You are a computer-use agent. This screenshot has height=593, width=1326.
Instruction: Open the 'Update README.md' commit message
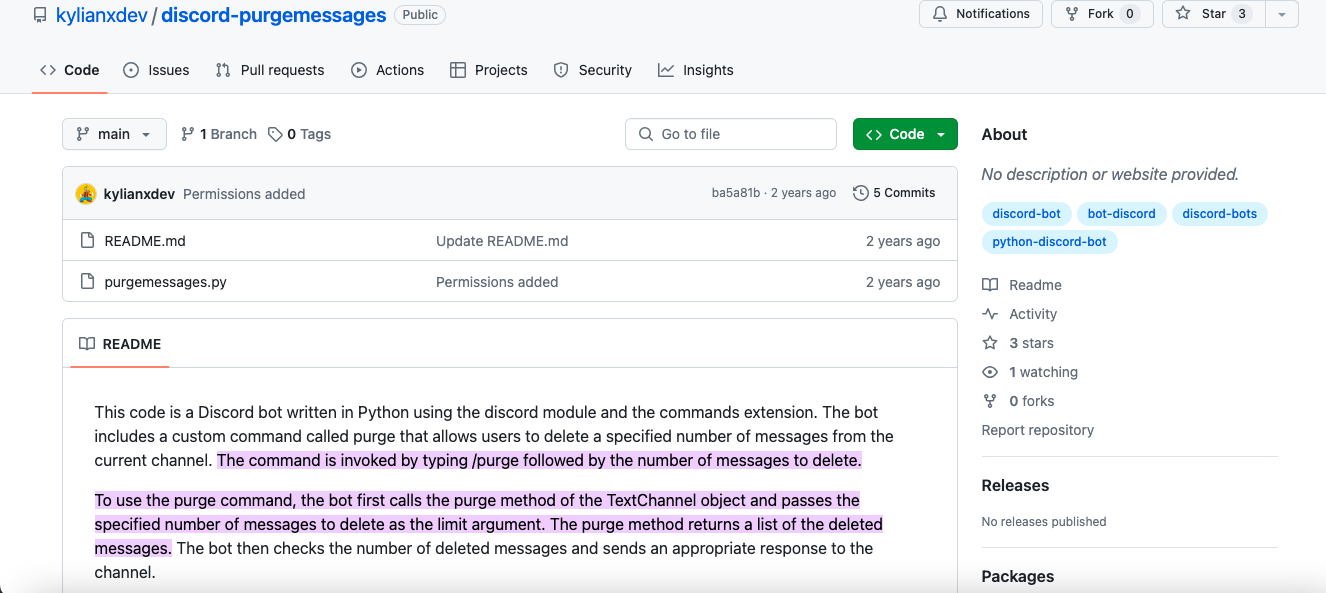coord(502,241)
